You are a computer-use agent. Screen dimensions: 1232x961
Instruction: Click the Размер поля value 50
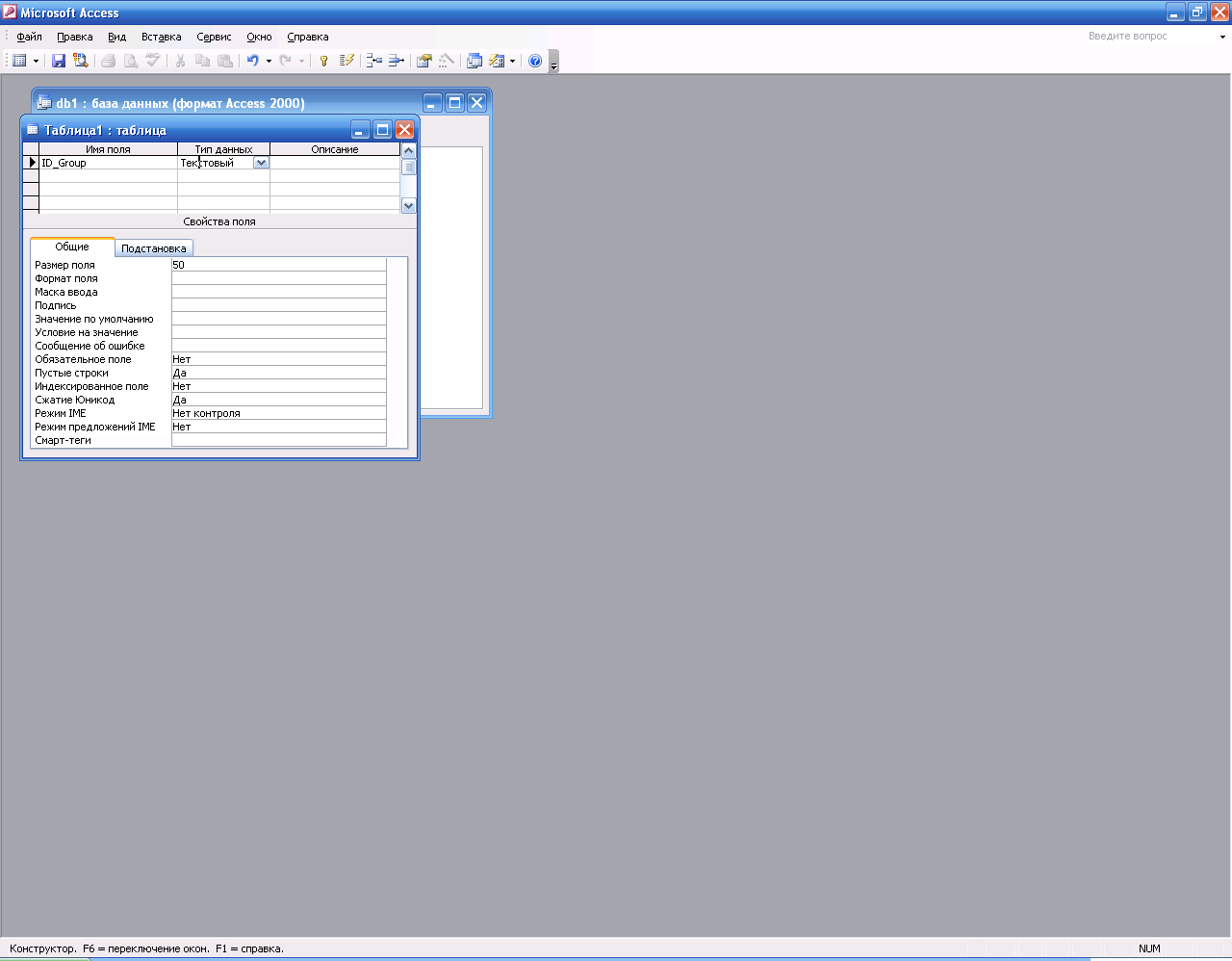279,265
